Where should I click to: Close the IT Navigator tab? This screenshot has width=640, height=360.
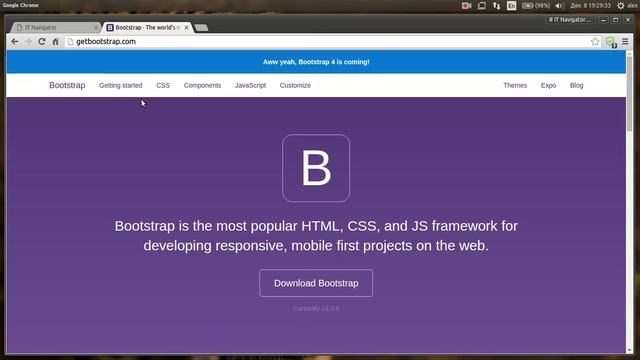tap(96, 27)
